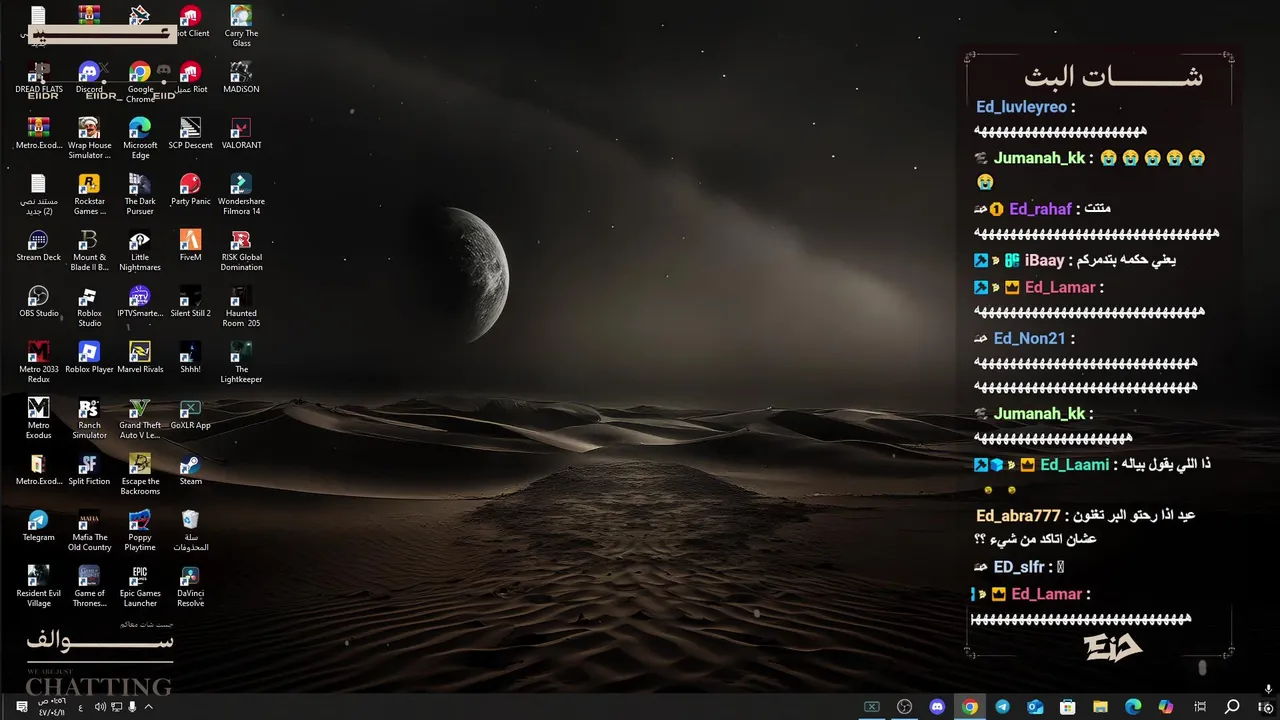This screenshot has height=720, width=1280.
Task: Open OBS Studio desktop shortcut
Action: point(39,302)
